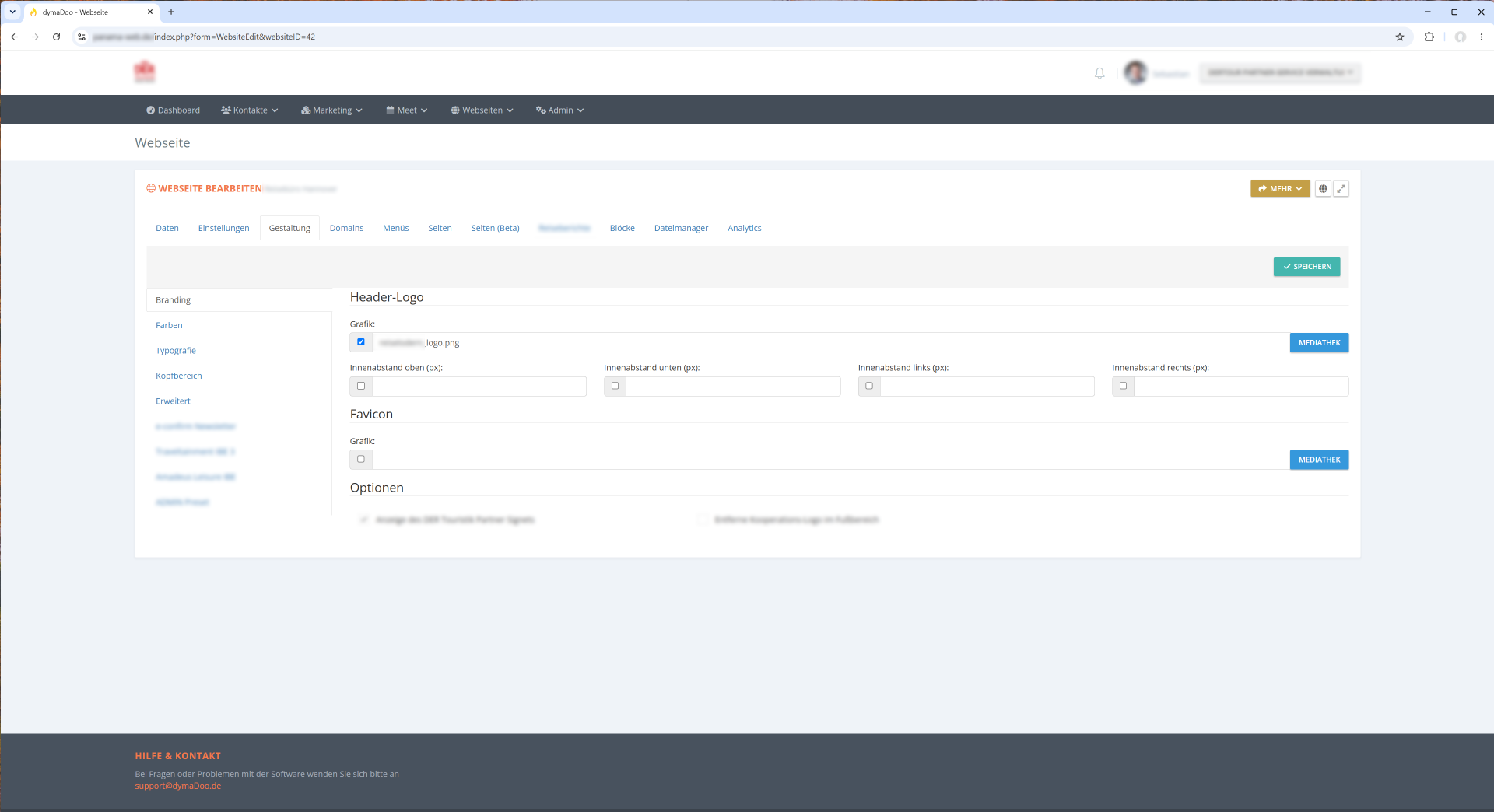
Task: Open the browser tab search dropdown
Action: [12, 12]
